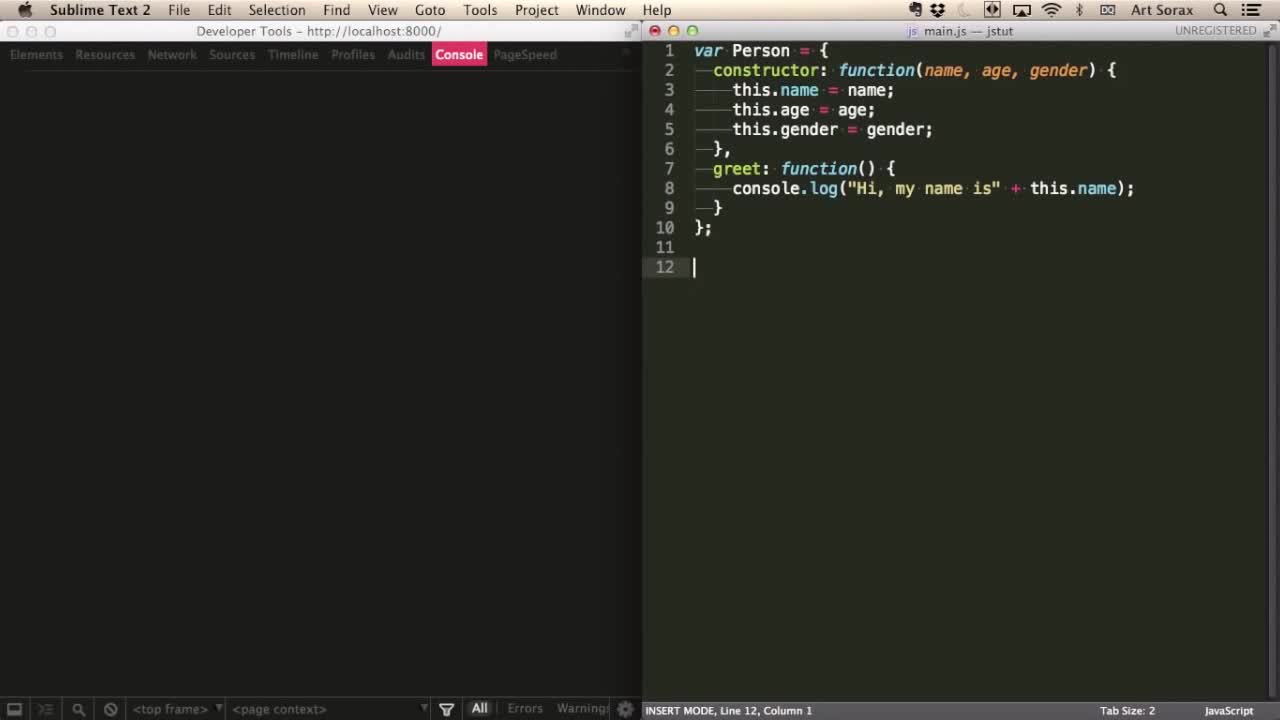Open the Edit menu

coord(219,10)
